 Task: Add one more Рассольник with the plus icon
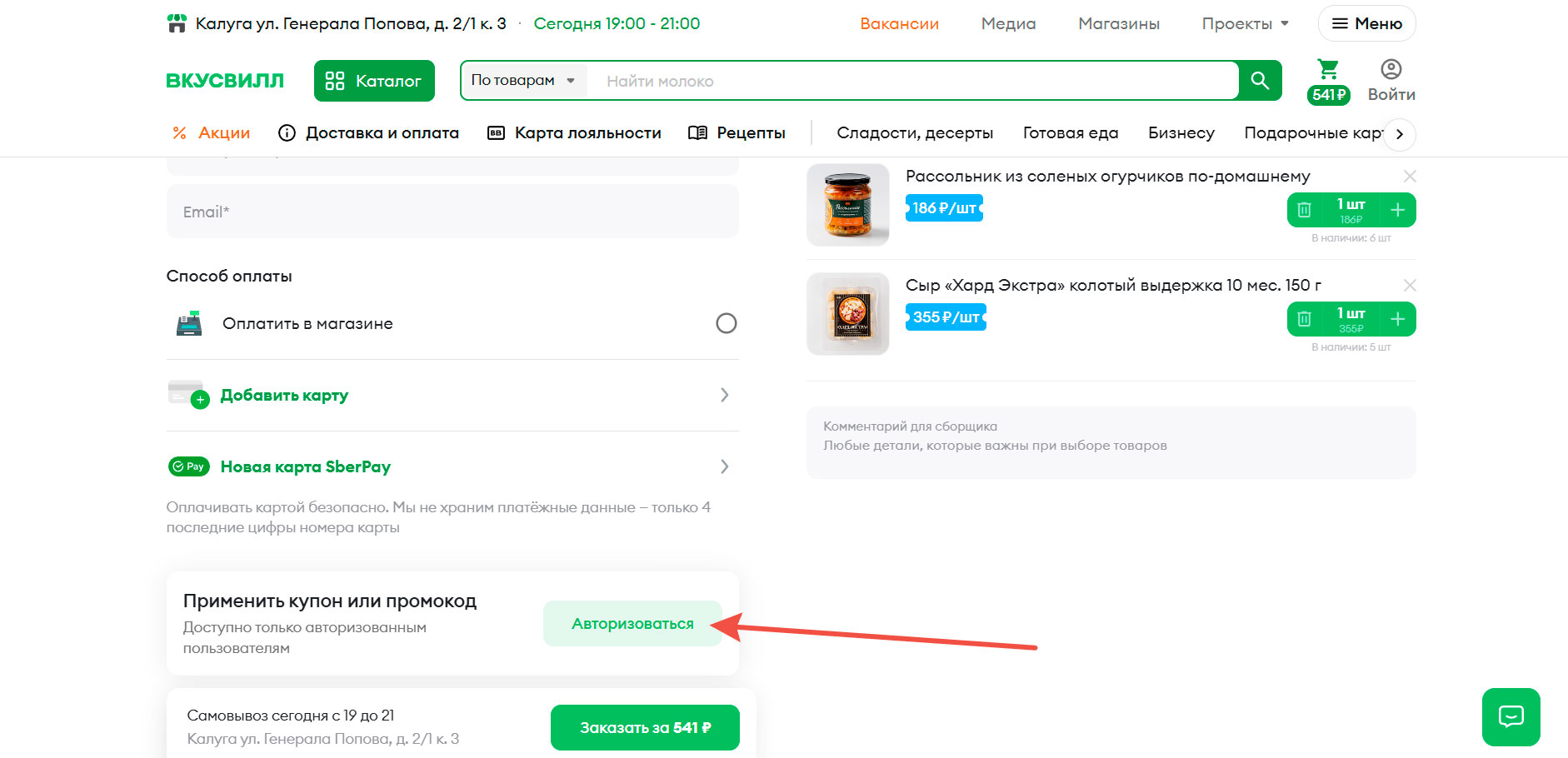1398,210
